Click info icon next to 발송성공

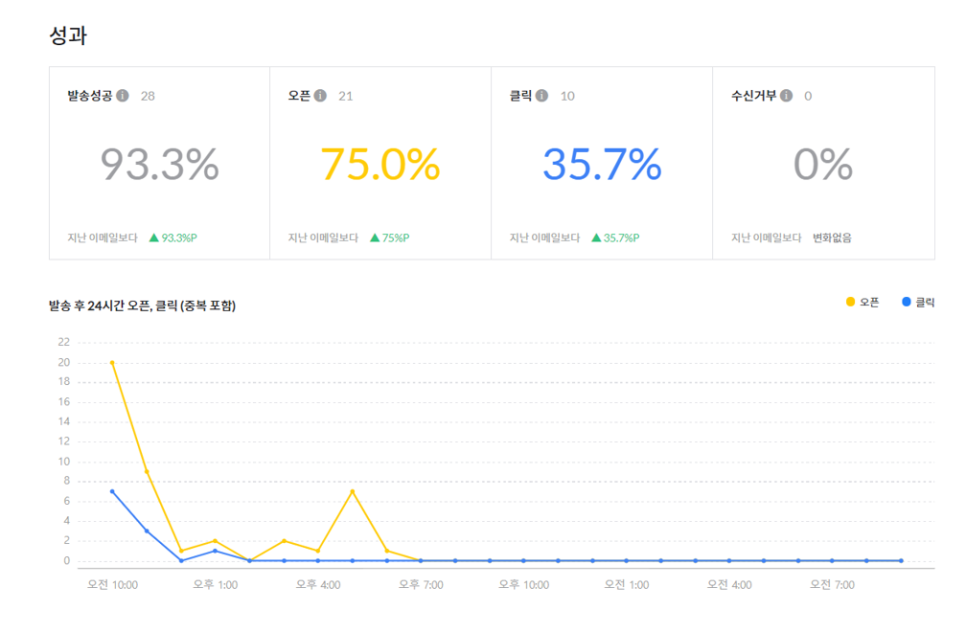pyautogui.click(x=123, y=96)
